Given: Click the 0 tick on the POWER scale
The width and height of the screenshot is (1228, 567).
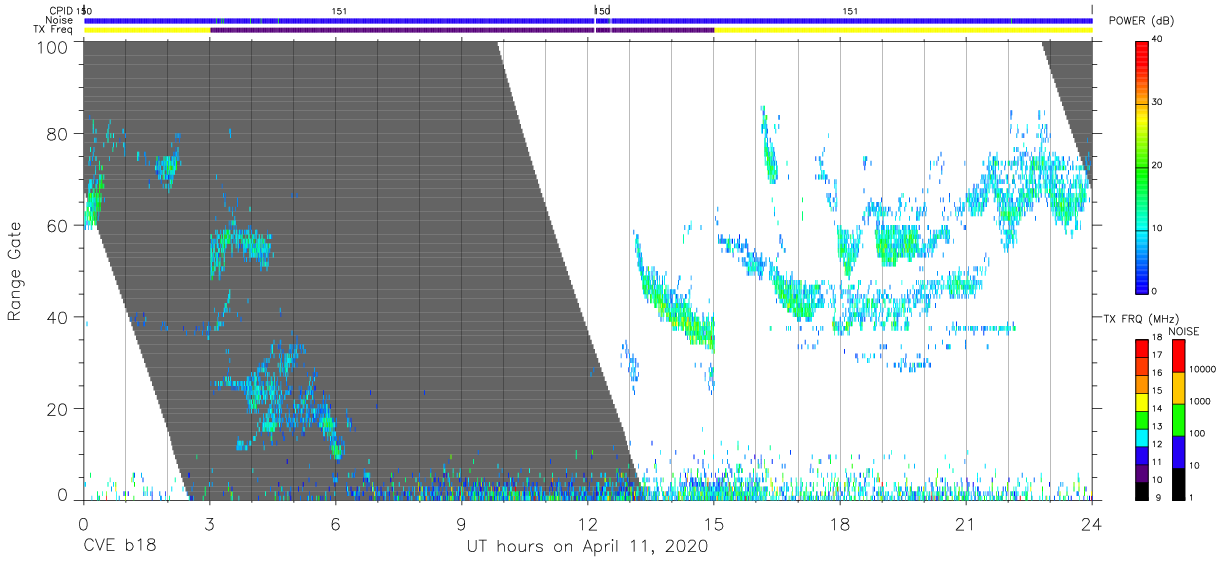Looking at the screenshot, I should coord(1155,291).
